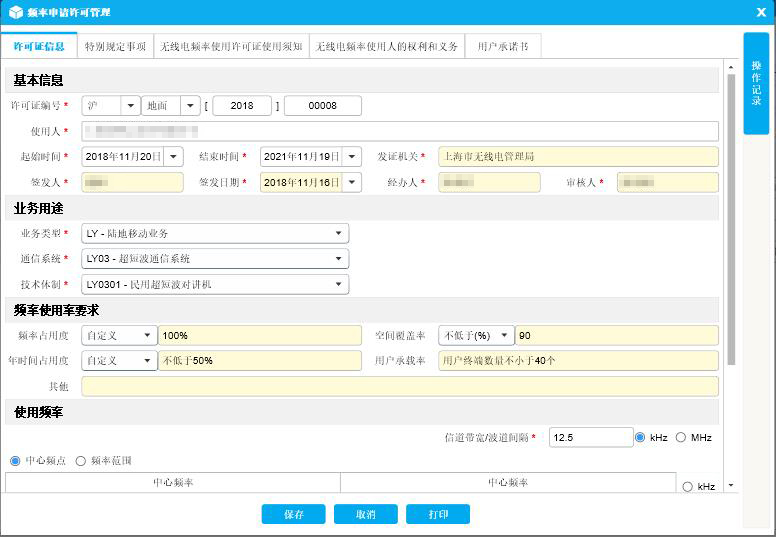Screen dimensions: 776x537
Task: Select the MHz radio for channel bandwidth
Action: click(681, 437)
